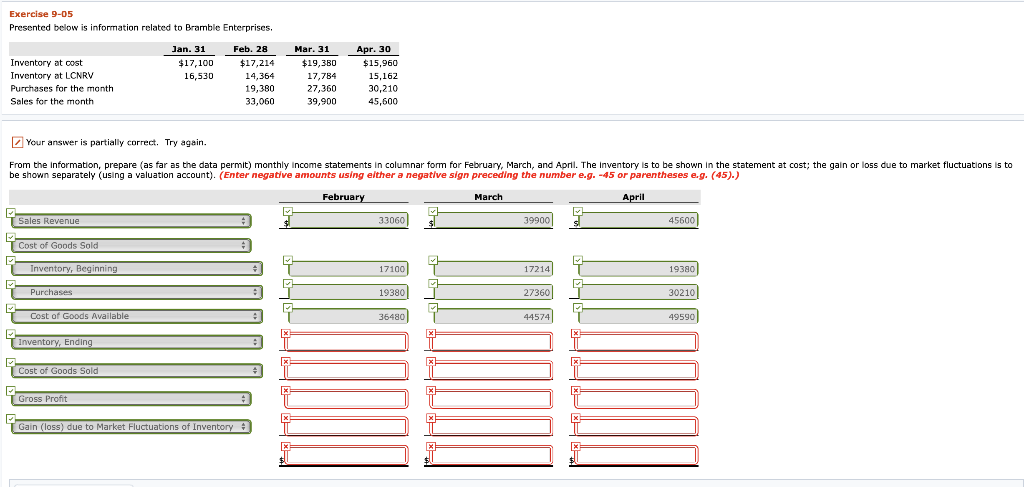This screenshot has height=487, width=1024.
Task: Click red X icon on April Gross Profit
Action: coord(575,390)
